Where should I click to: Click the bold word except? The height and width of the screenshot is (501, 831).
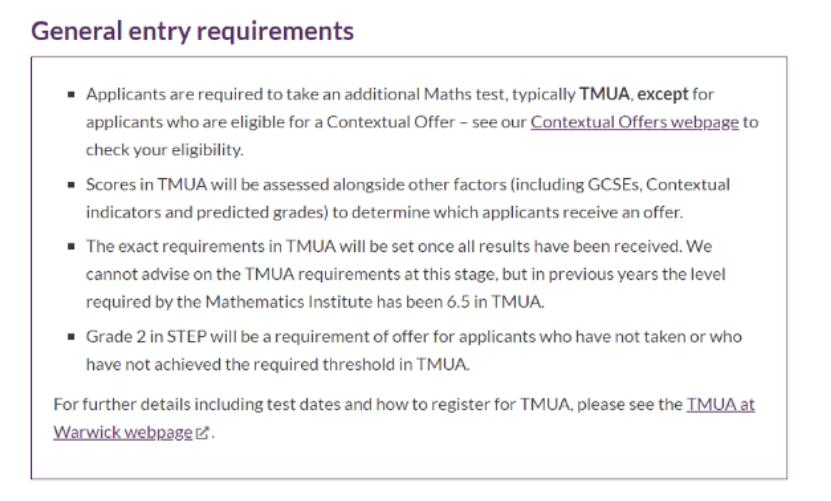point(662,94)
